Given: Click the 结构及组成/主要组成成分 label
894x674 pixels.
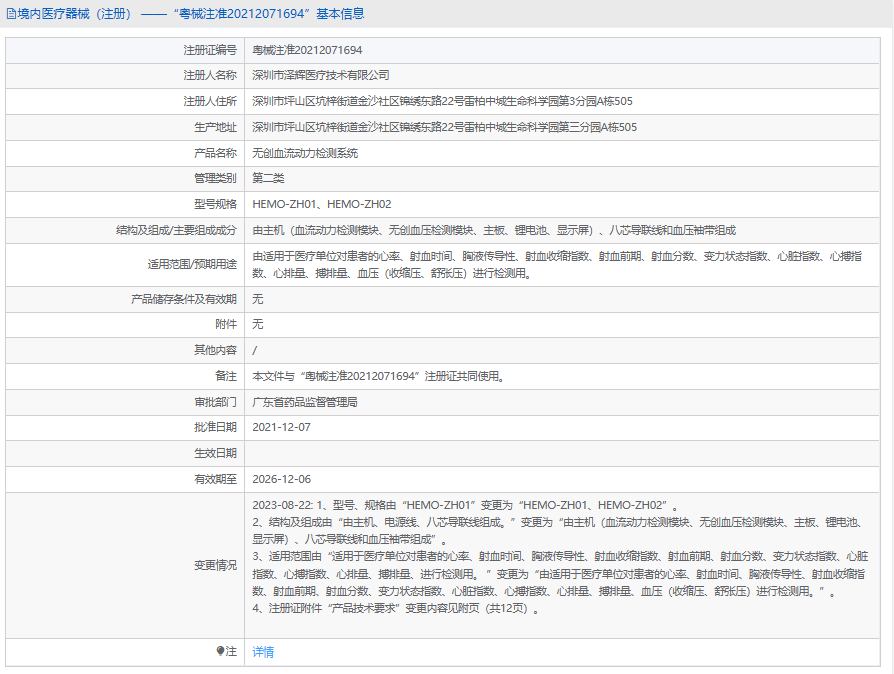Looking at the screenshot, I should [176, 230].
